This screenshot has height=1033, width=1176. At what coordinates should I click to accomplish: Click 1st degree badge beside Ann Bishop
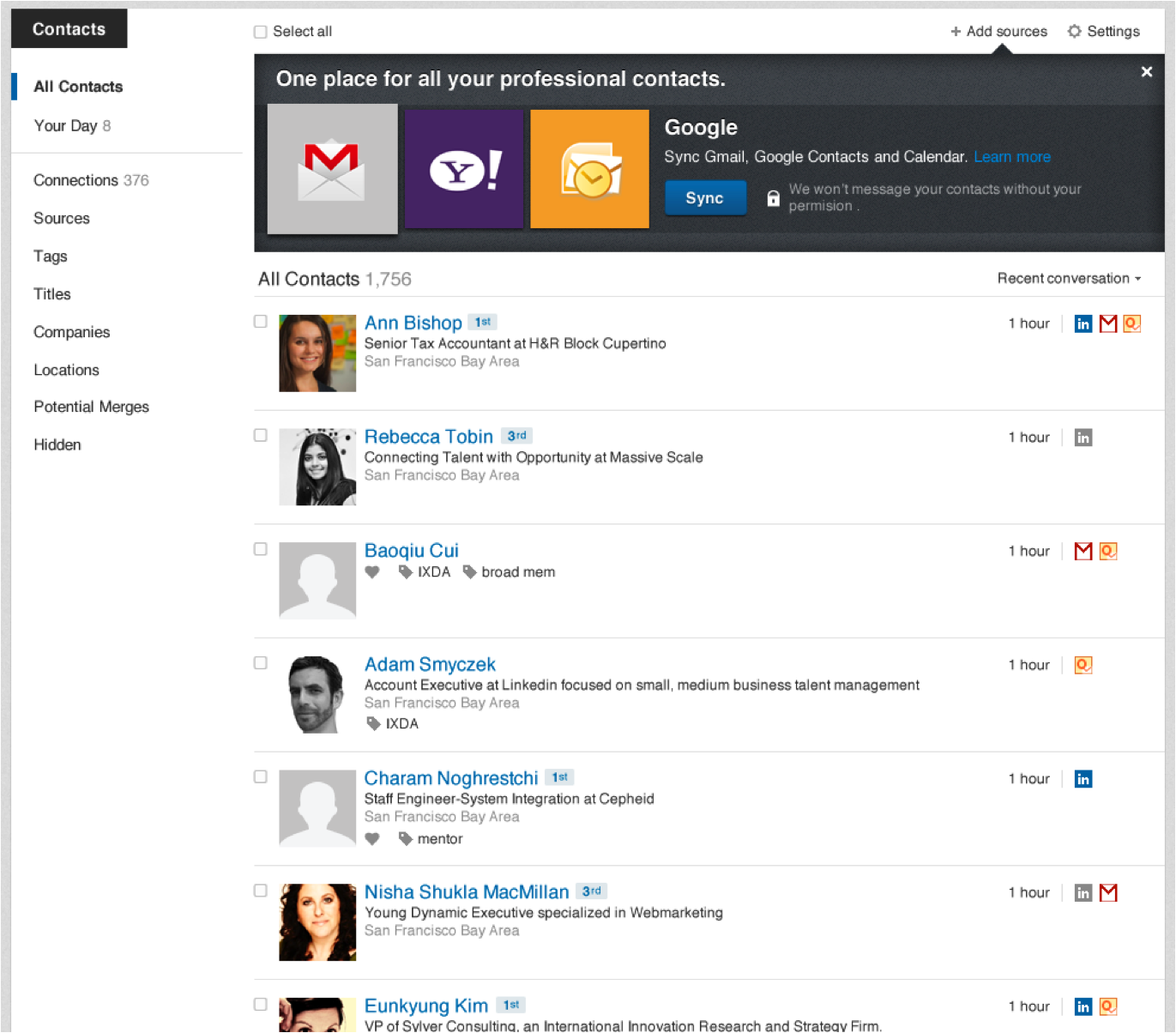pyautogui.click(x=483, y=323)
